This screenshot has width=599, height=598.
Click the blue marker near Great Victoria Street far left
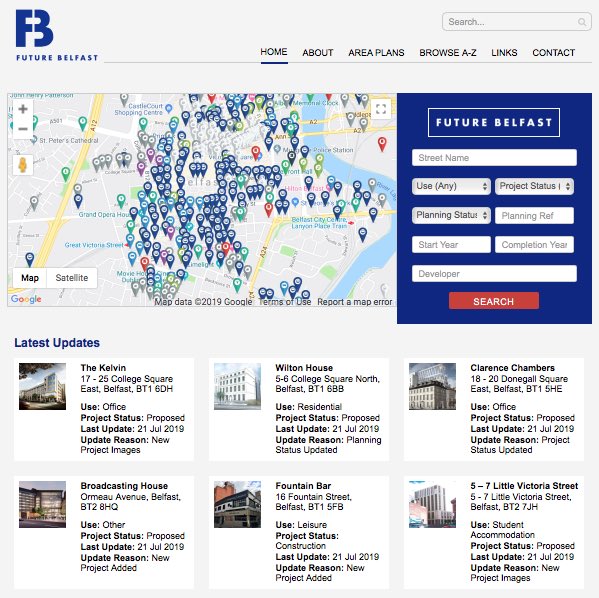pos(30,259)
